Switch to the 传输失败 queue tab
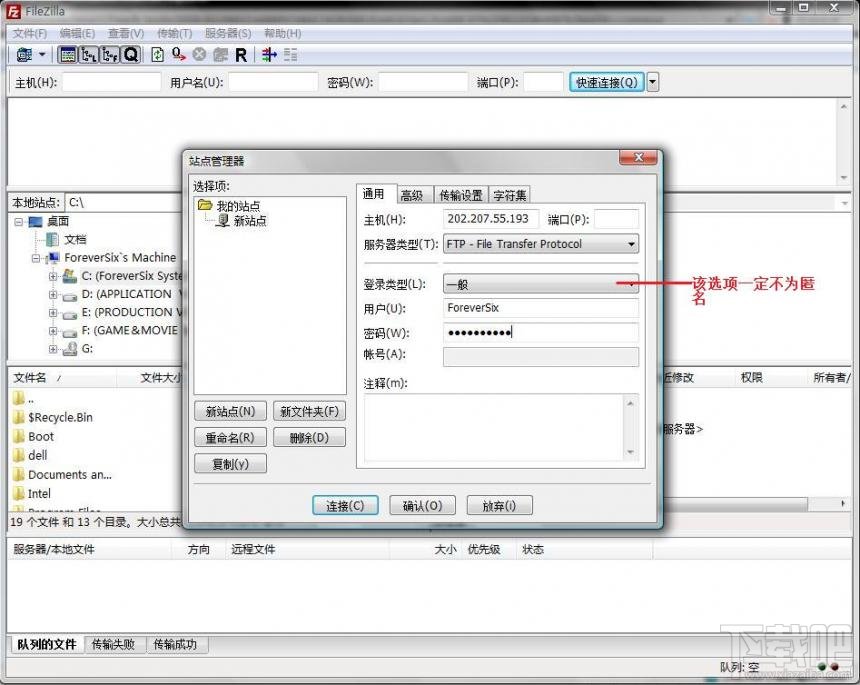This screenshot has height=685, width=860. click(114, 644)
